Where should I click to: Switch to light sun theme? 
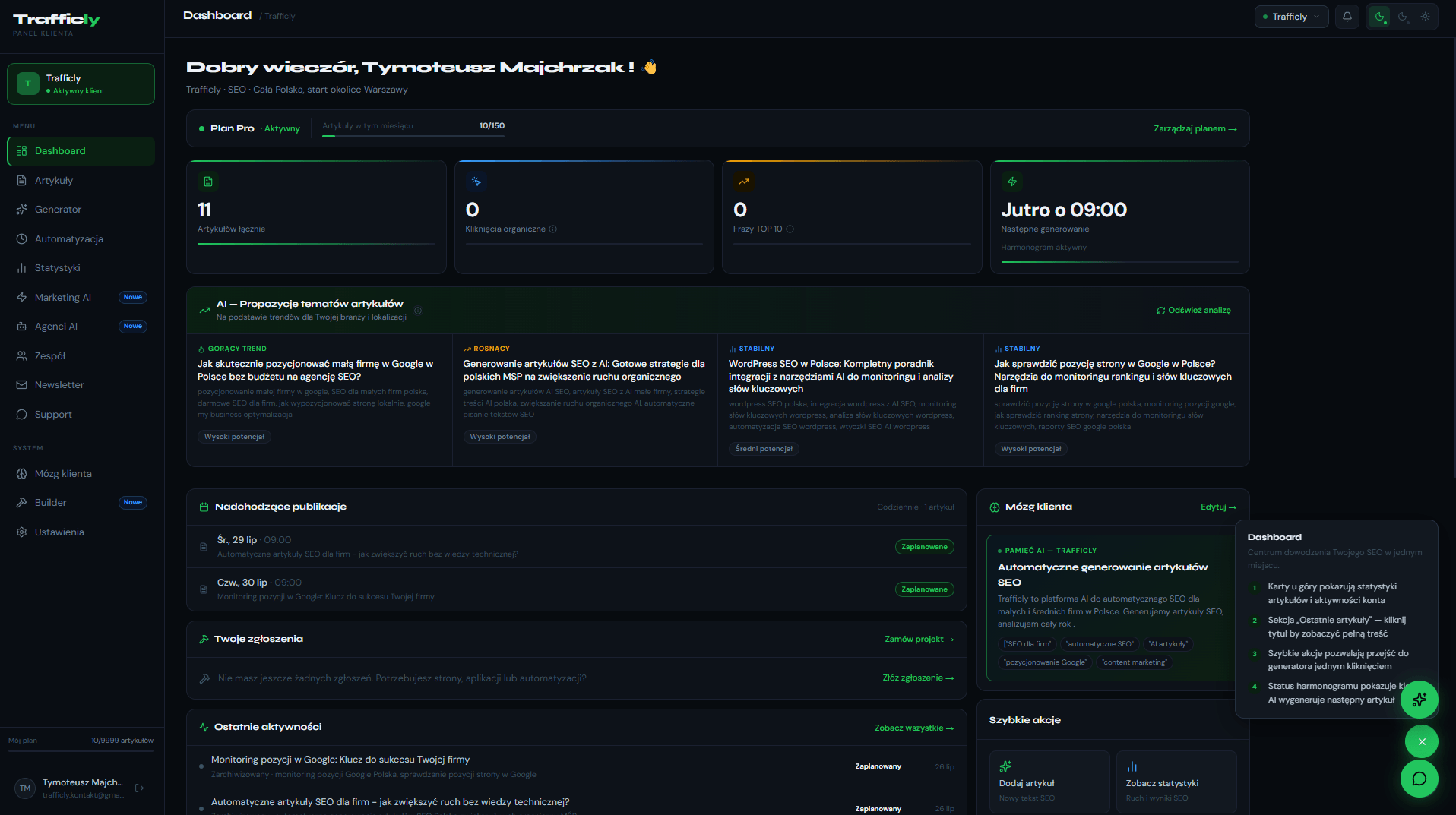click(1425, 17)
